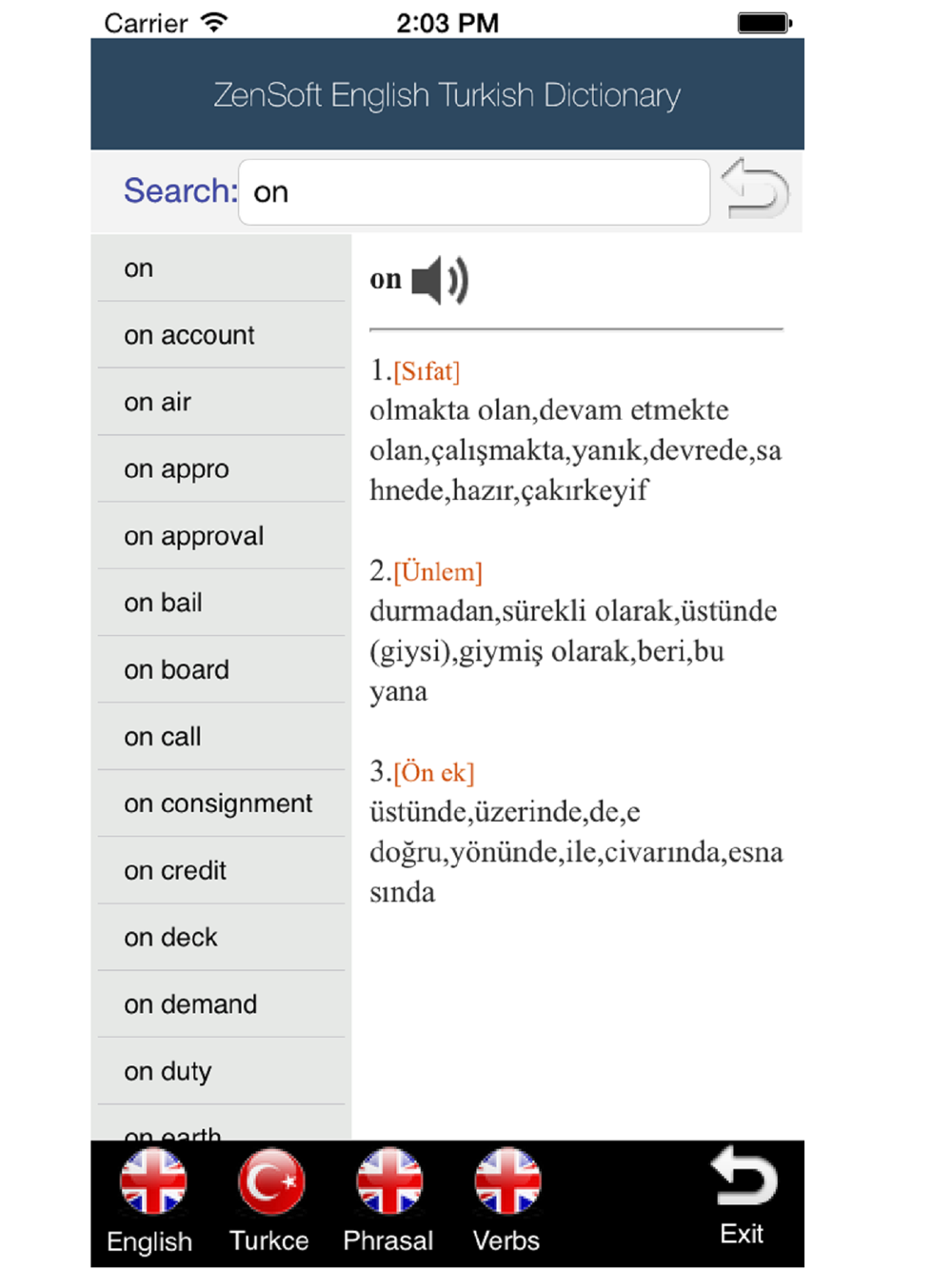Tap "on deck" in word list

click(221, 938)
